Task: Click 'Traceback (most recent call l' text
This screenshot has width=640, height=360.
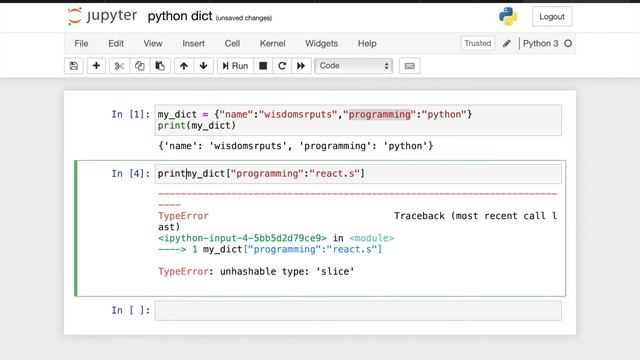Action: click(476, 216)
